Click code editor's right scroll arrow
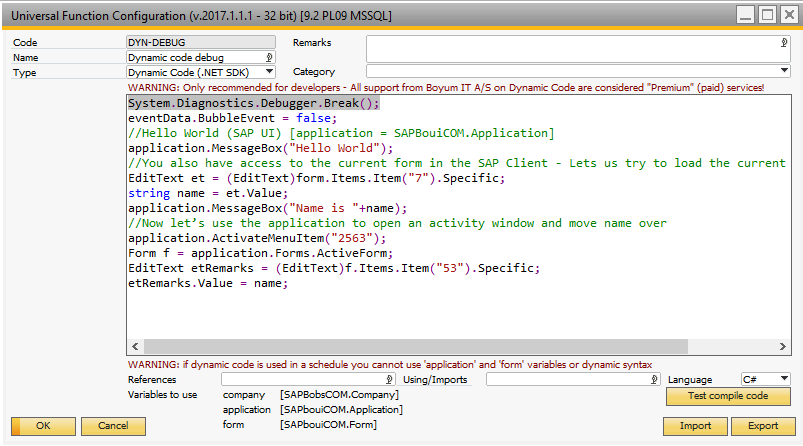This screenshot has width=803, height=446. (783, 347)
